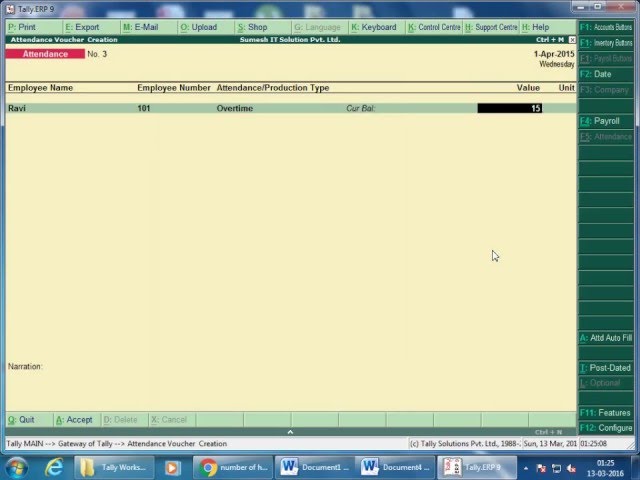This screenshot has width=640, height=480.
Task: Click the Ctrl + M label in the header
Action: (550, 40)
